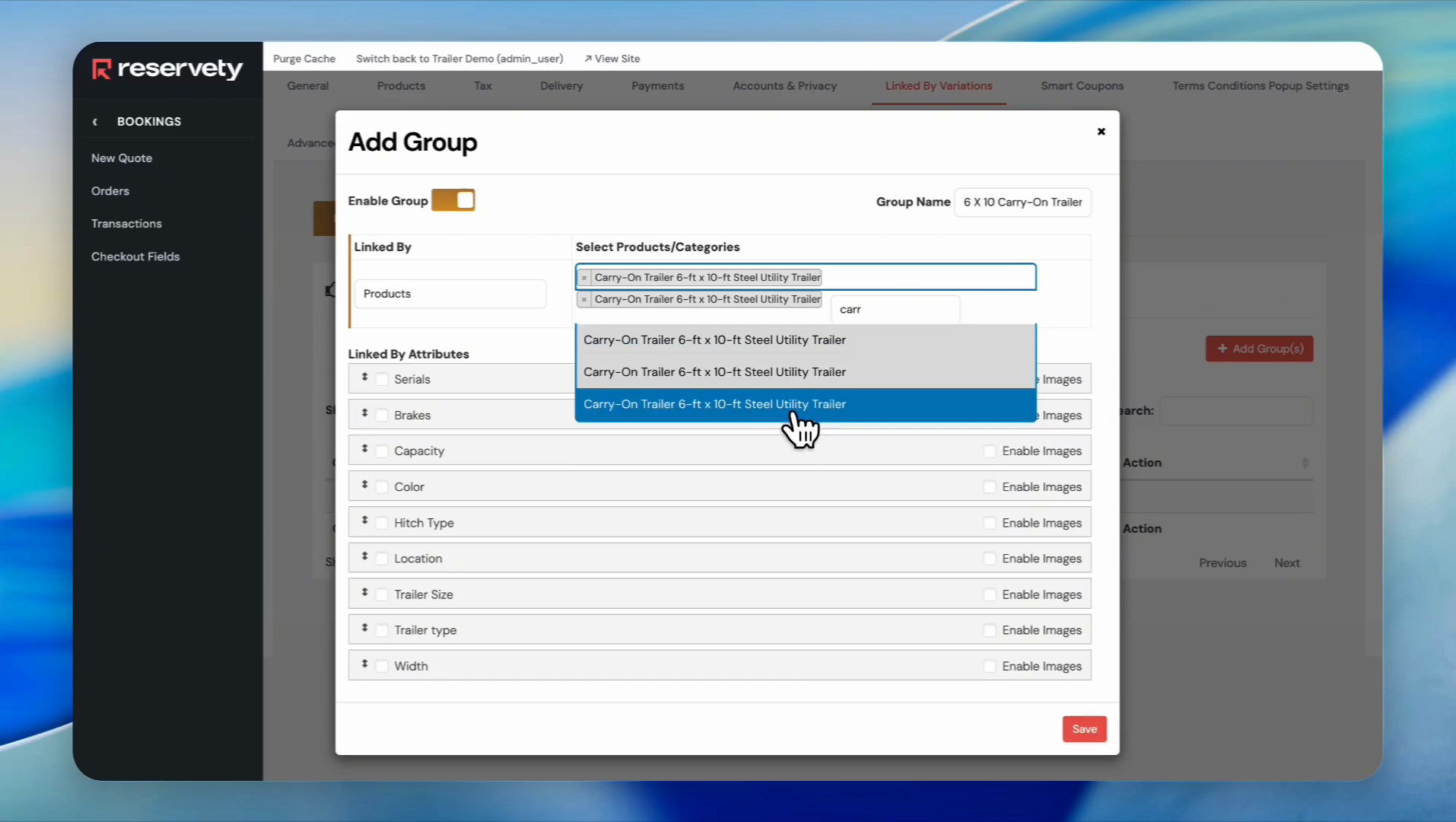
Task: Click the reservety logo
Action: click(x=167, y=69)
